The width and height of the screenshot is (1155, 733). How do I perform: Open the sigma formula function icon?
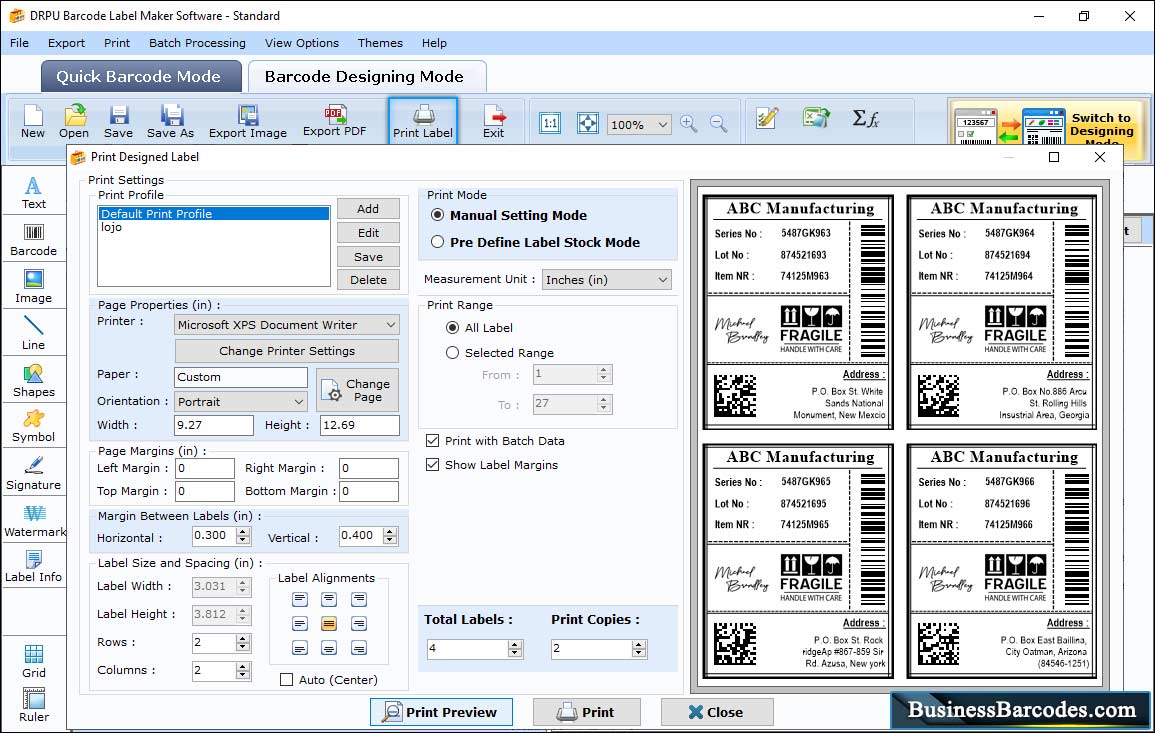866,118
